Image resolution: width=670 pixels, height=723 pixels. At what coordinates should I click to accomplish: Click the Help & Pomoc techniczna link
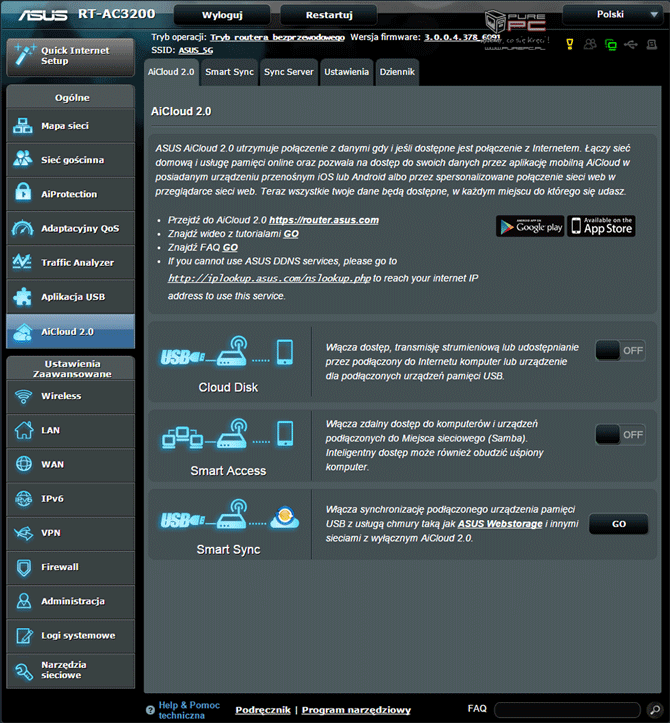pos(189,710)
